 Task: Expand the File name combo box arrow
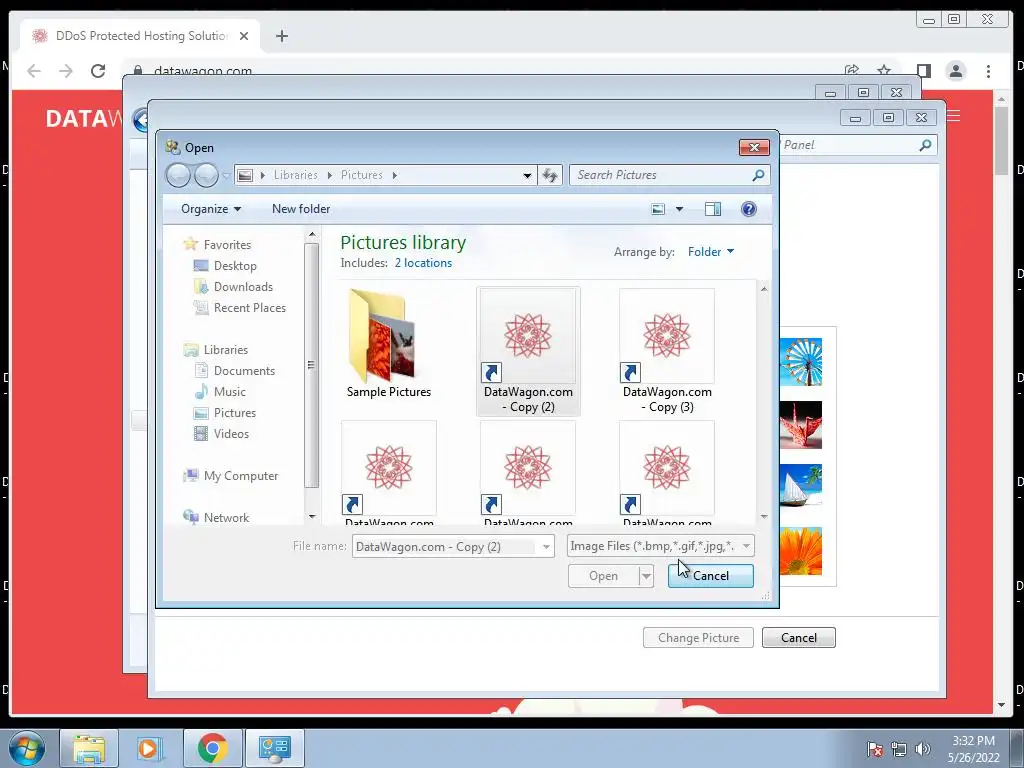[546, 547]
